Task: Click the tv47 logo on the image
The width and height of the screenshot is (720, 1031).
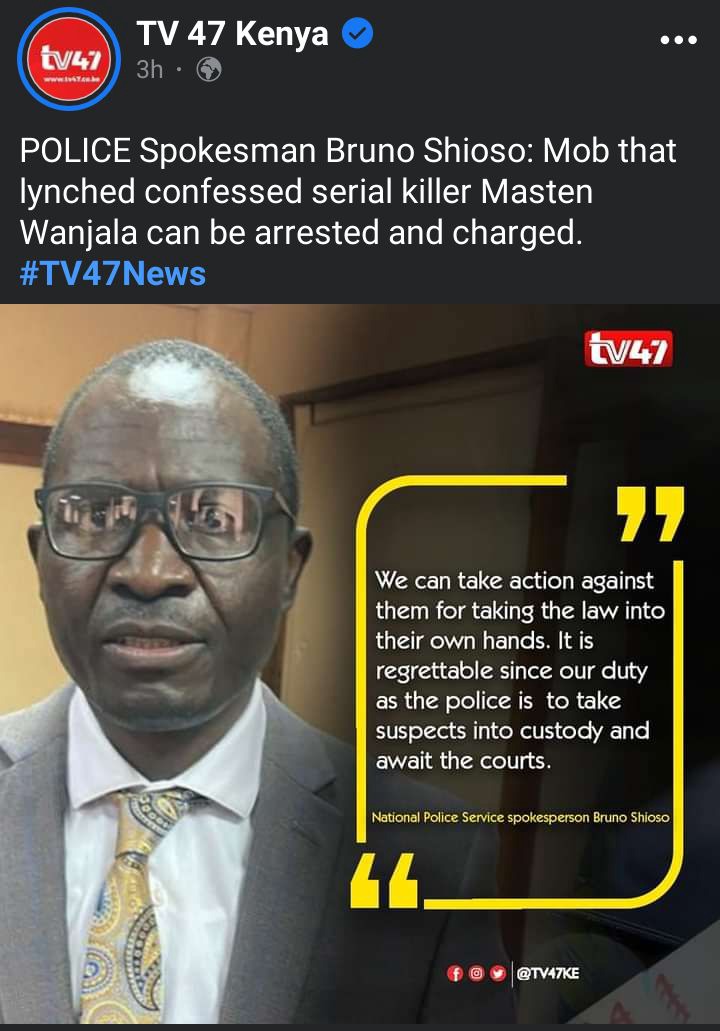Action: pos(628,348)
